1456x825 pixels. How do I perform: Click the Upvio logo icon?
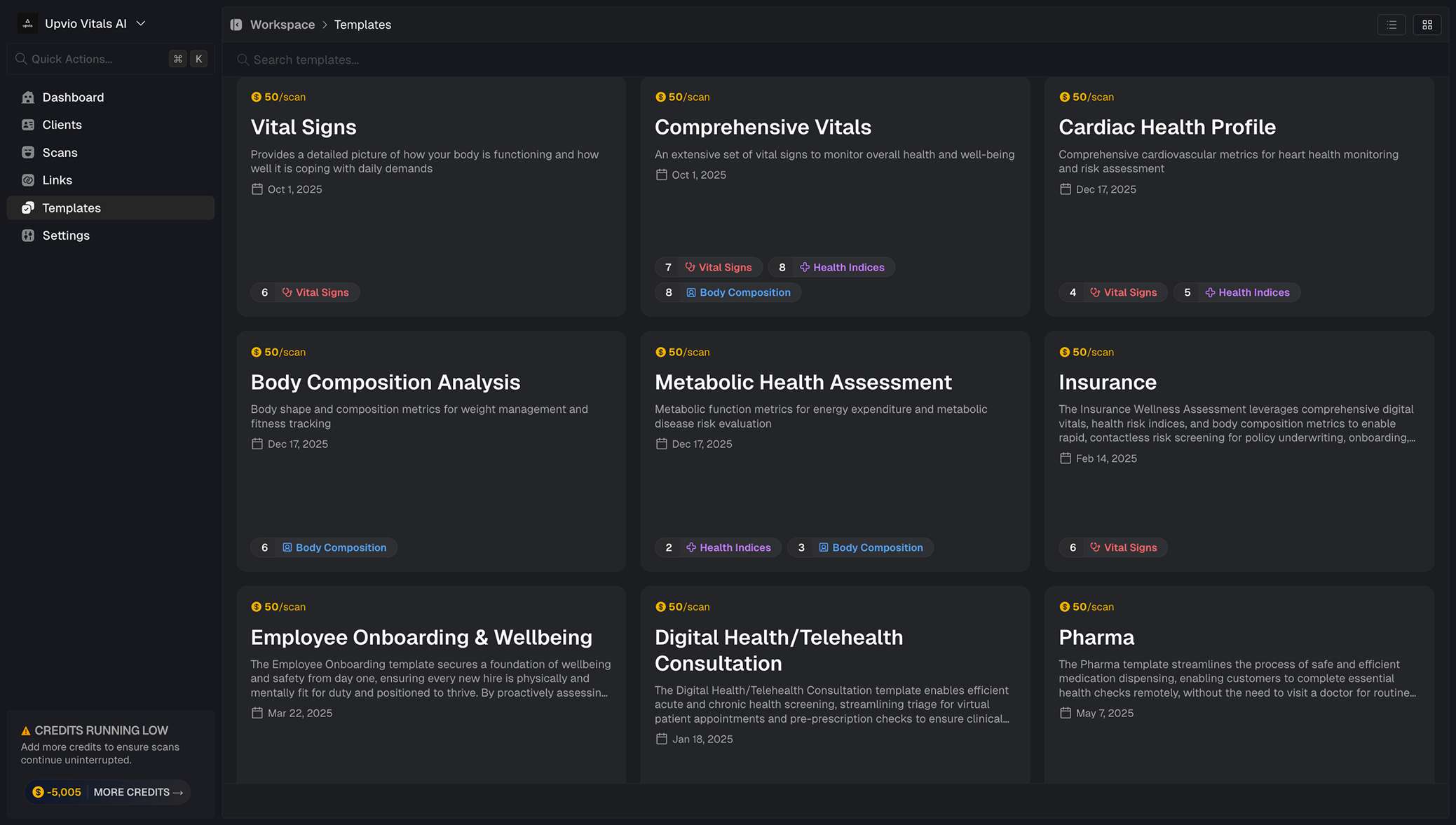click(x=27, y=24)
